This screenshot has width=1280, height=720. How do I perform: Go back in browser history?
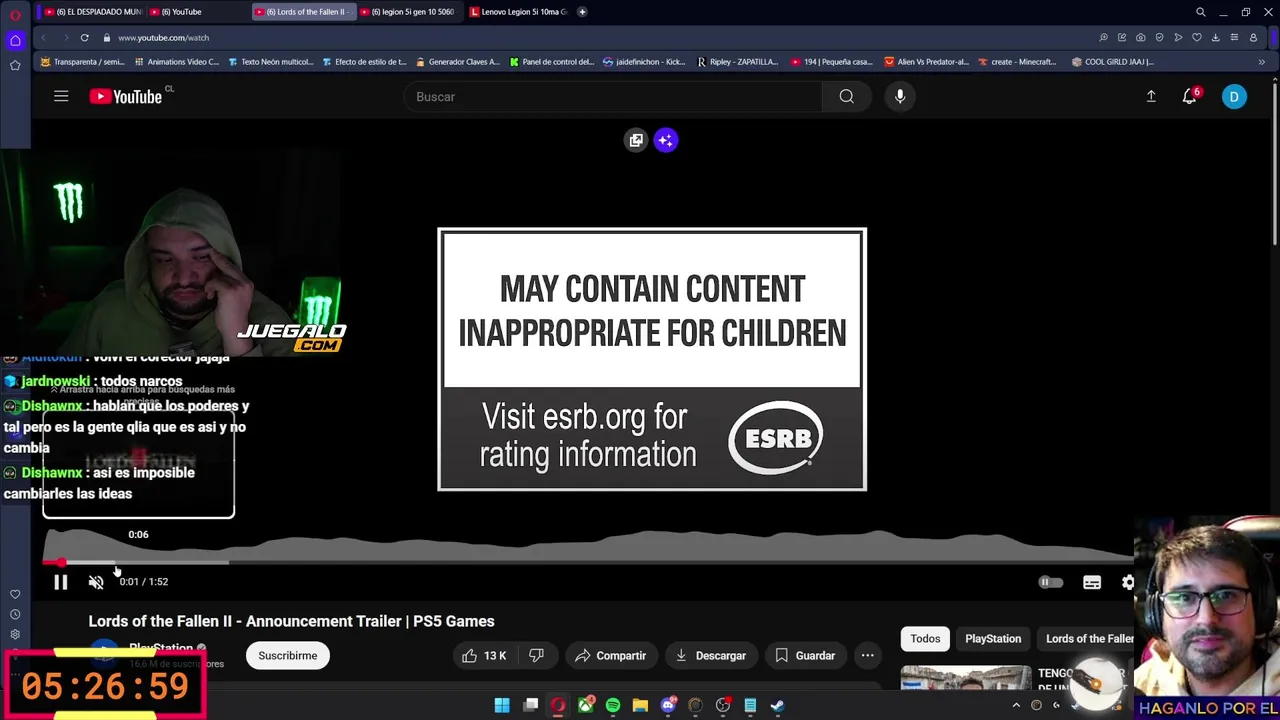tap(43, 38)
